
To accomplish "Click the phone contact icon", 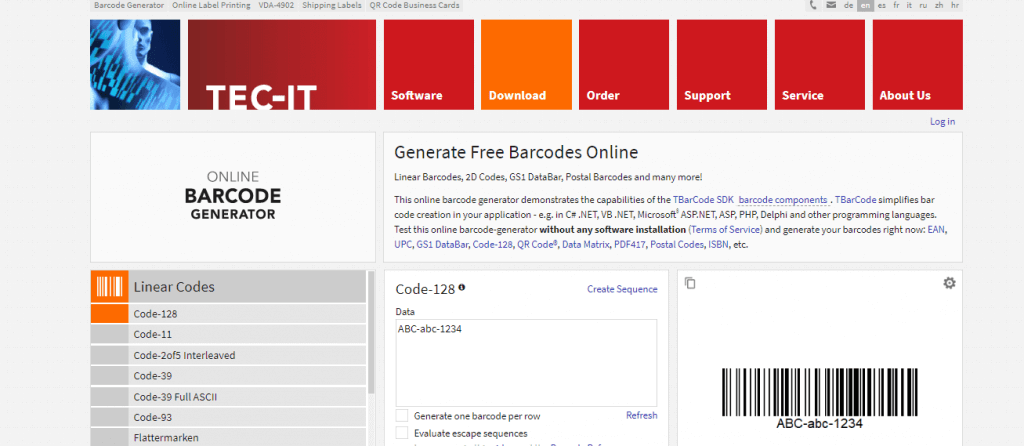I will point(813,5).
